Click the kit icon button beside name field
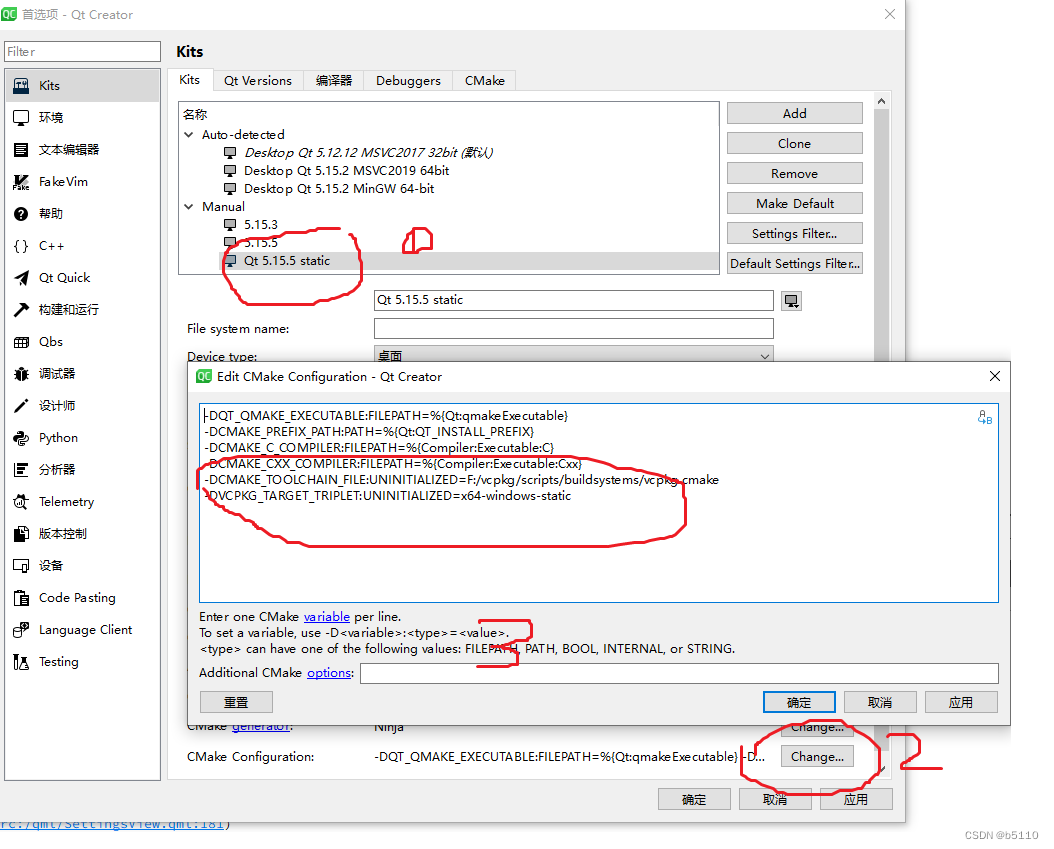 tap(791, 300)
